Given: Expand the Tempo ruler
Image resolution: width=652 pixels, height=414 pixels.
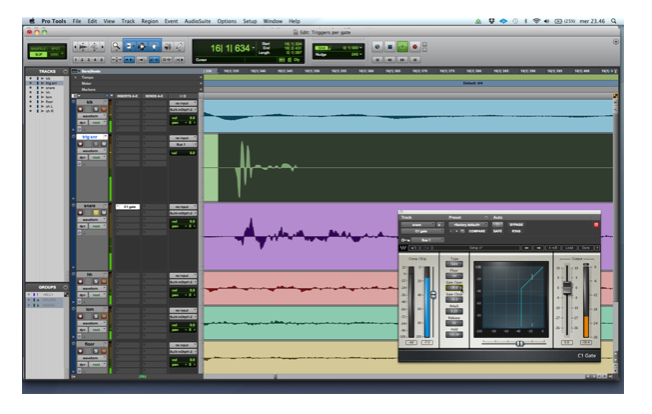Looking at the screenshot, I should 76,77.
